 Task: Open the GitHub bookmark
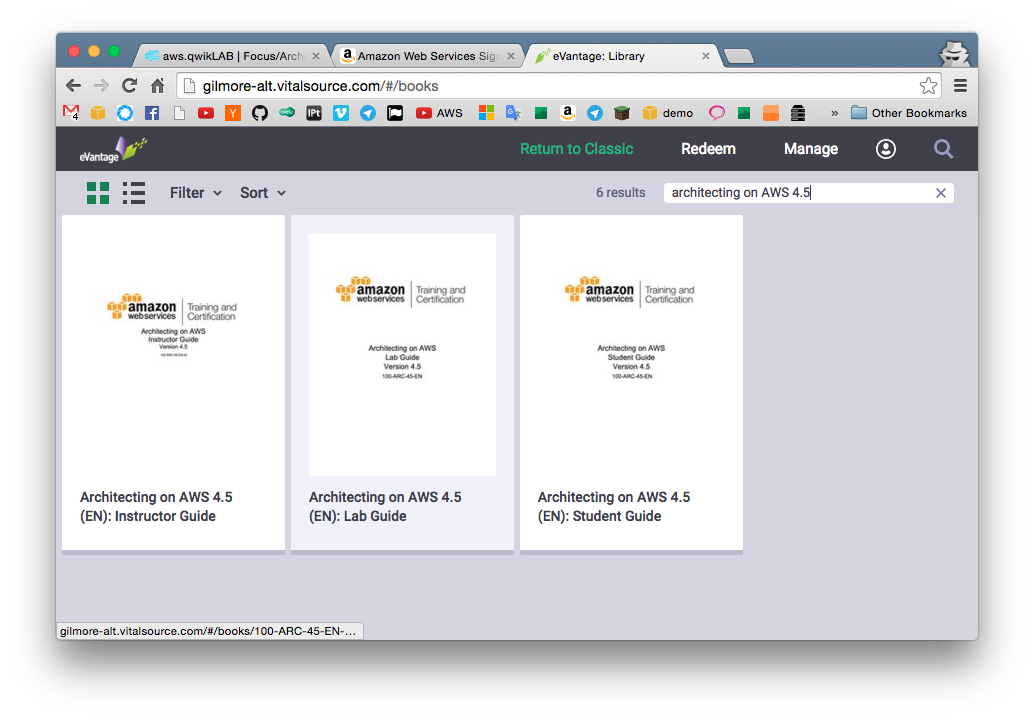tap(260, 113)
